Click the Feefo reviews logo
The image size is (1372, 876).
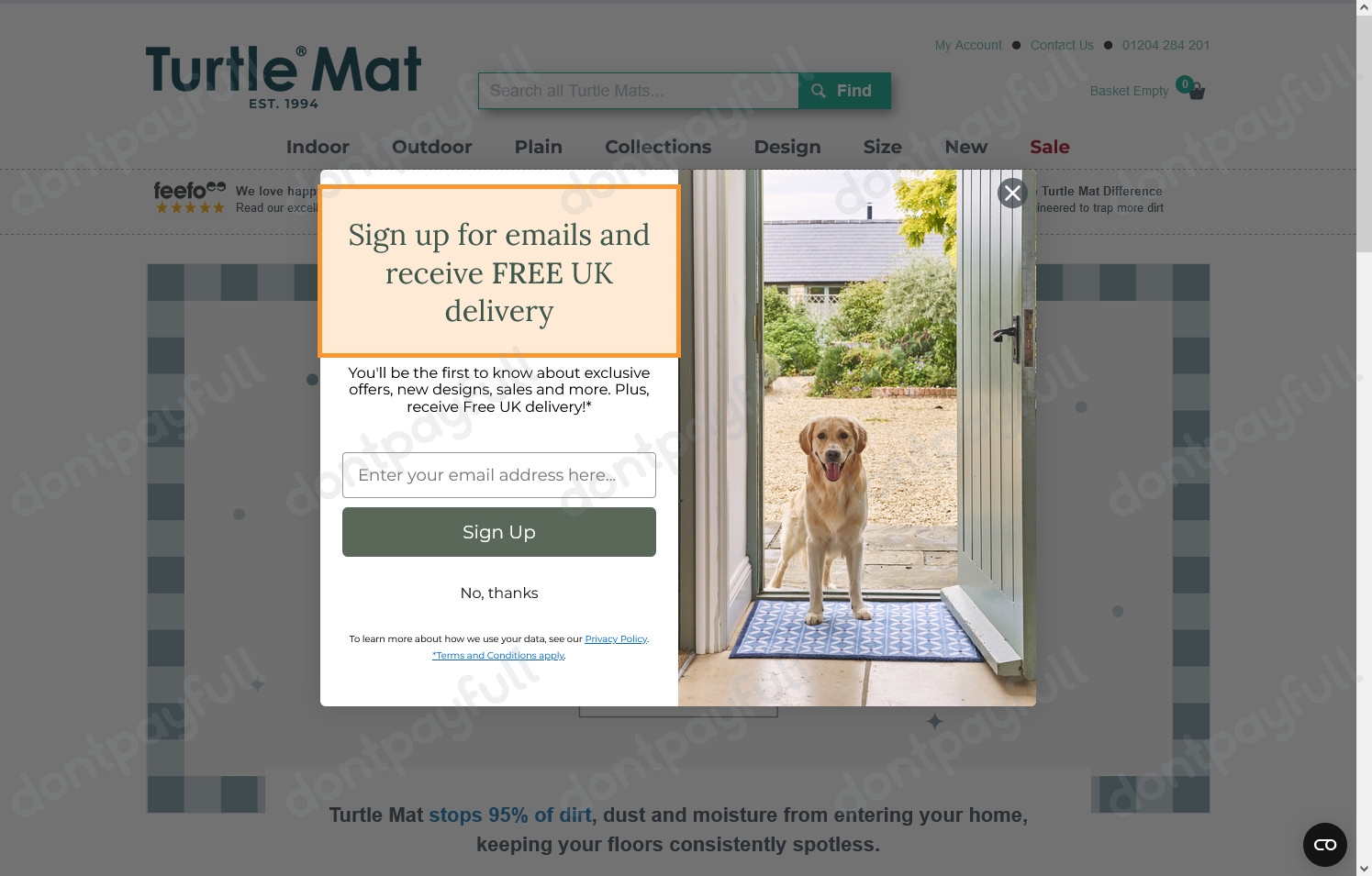[190, 196]
